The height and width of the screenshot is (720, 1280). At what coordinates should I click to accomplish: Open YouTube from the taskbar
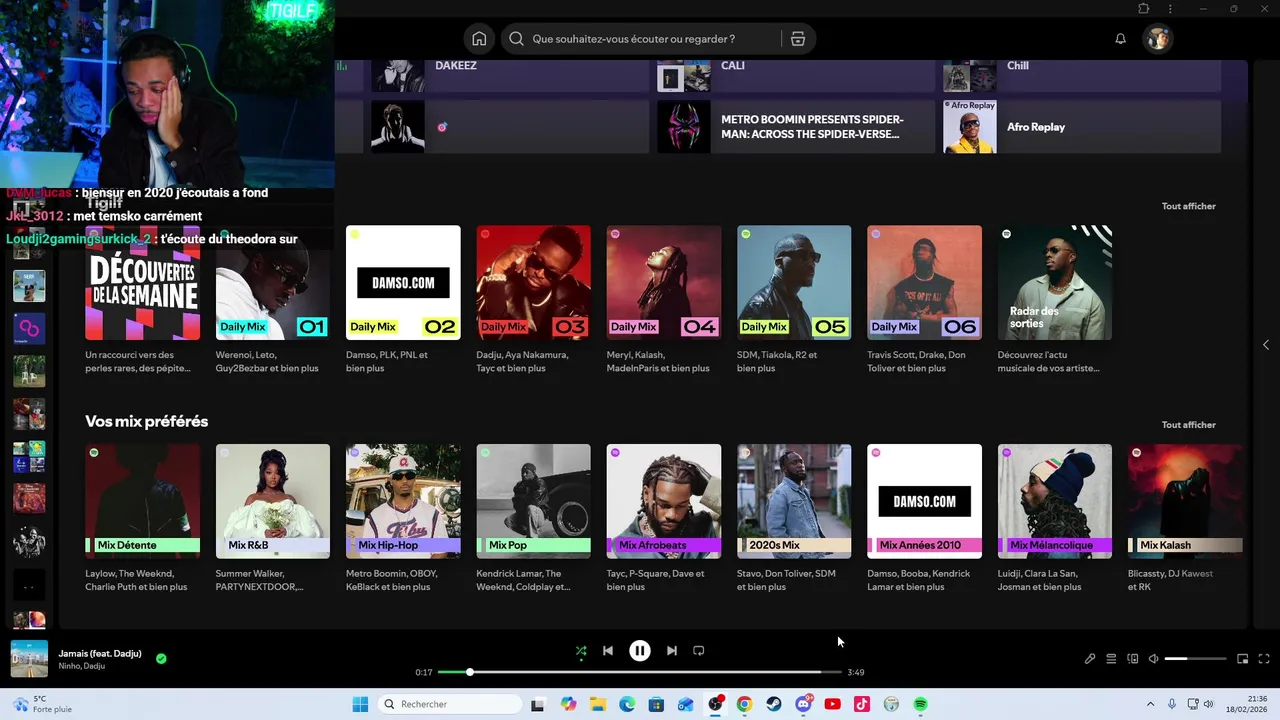click(x=832, y=704)
